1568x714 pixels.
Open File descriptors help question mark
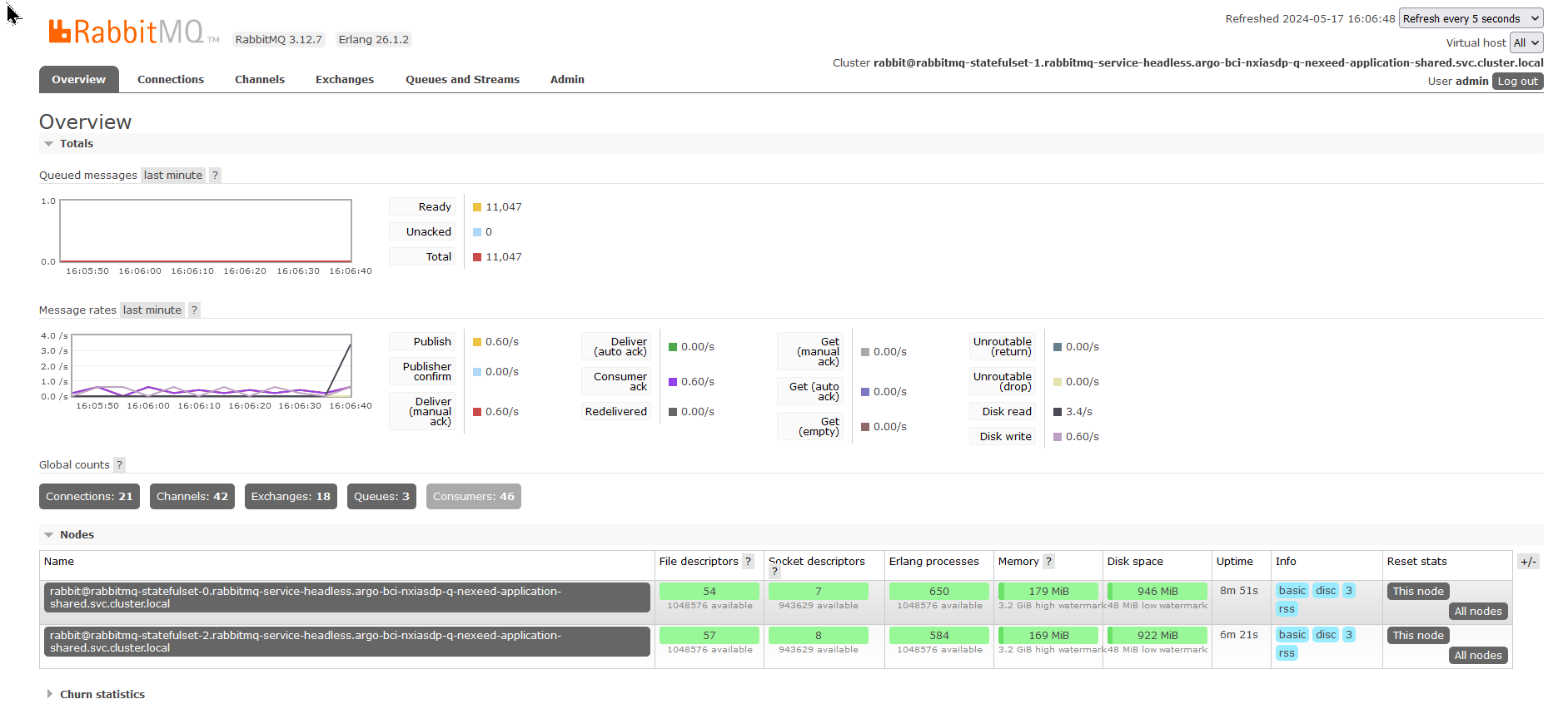pos(748,562)
